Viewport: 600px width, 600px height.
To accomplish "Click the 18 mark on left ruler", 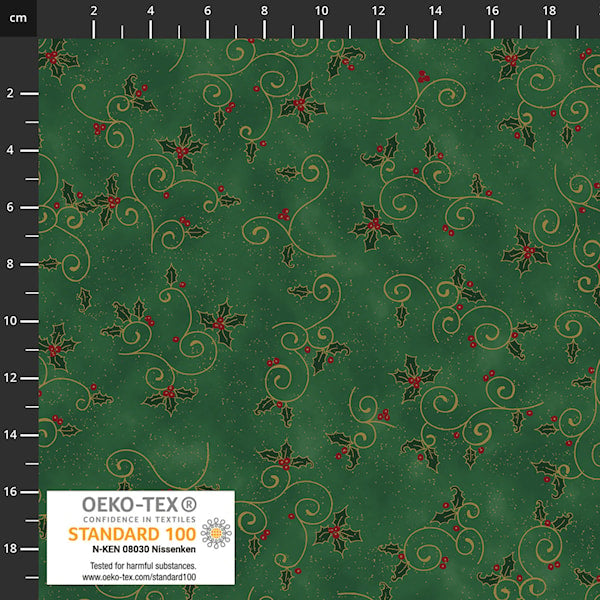I will tap(10, 548).
